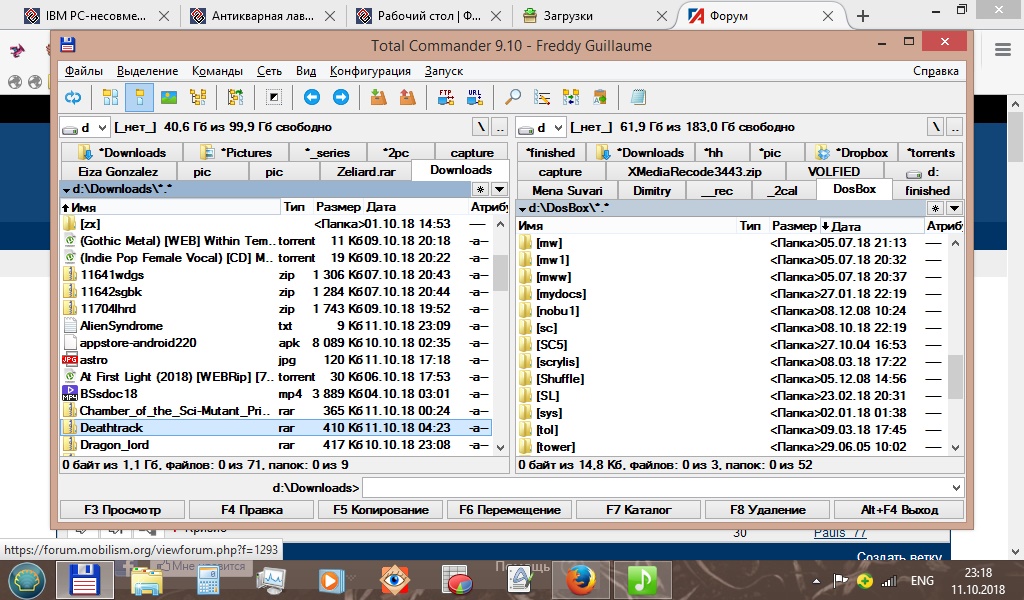The height and width of the screenshot is (600, 1024).
Task: Open left panel drive dropdown
Action: pos(84,127)
